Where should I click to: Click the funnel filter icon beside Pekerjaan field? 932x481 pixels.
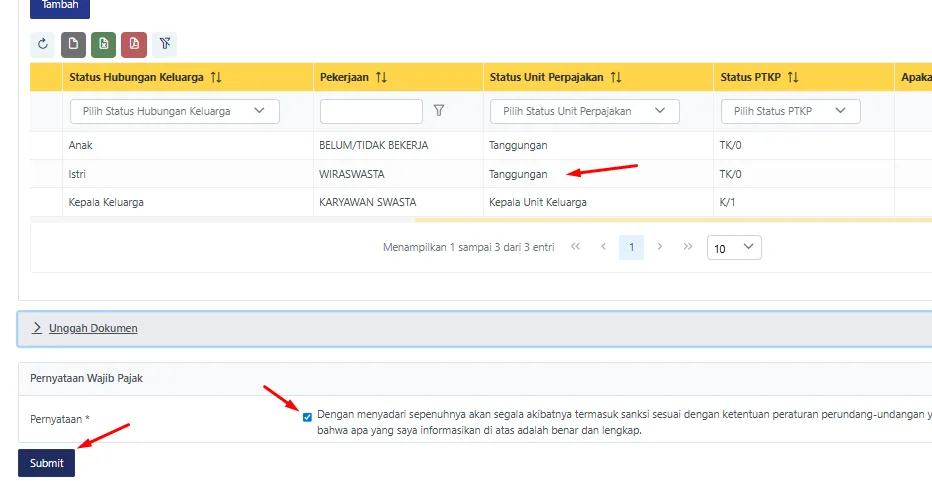coord(438,111)
